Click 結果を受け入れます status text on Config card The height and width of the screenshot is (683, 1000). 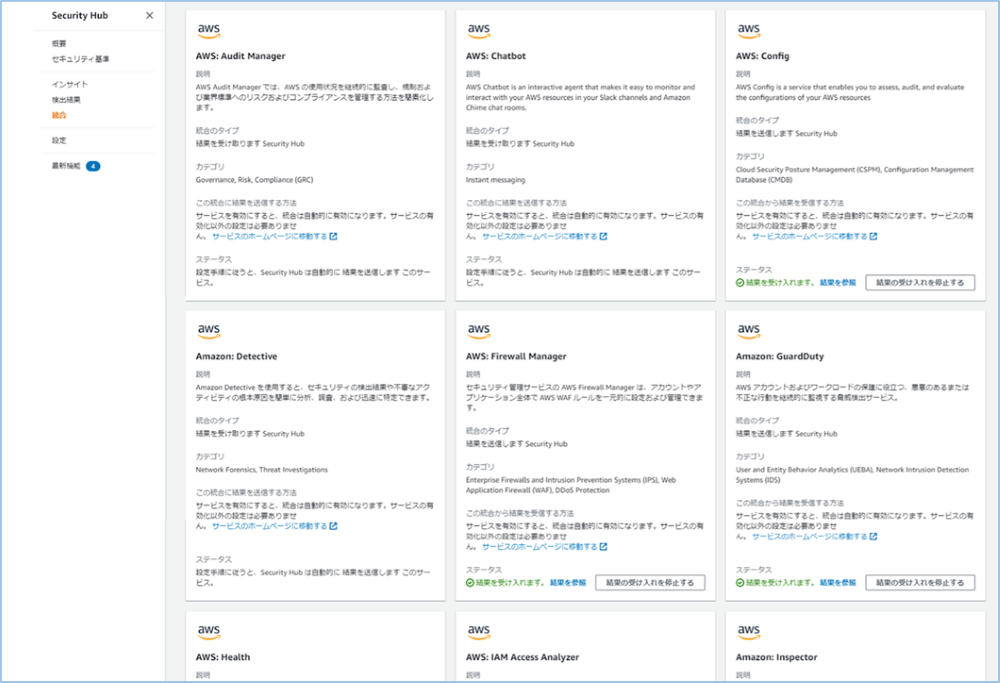point(781,283)
